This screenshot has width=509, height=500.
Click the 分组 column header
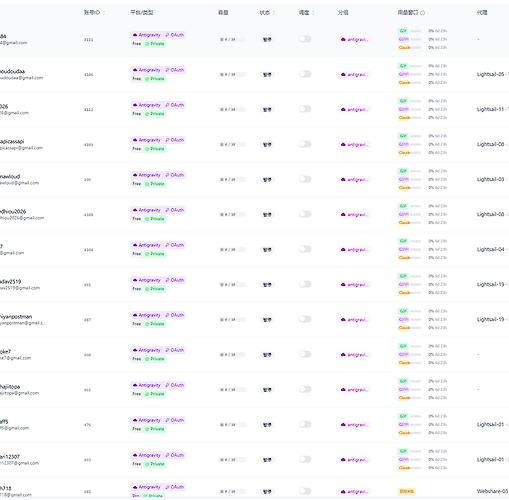(343, 13)
